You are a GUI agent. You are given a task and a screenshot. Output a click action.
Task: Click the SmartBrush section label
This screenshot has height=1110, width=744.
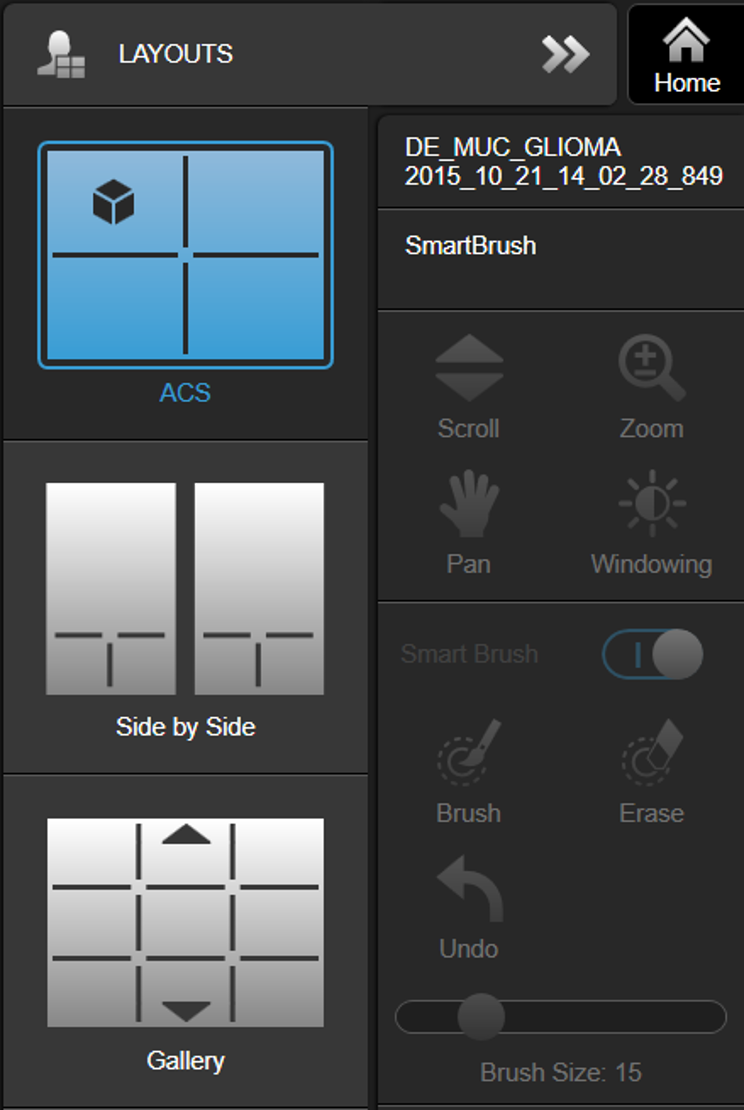pyautogui.click(x=470, y=246)
